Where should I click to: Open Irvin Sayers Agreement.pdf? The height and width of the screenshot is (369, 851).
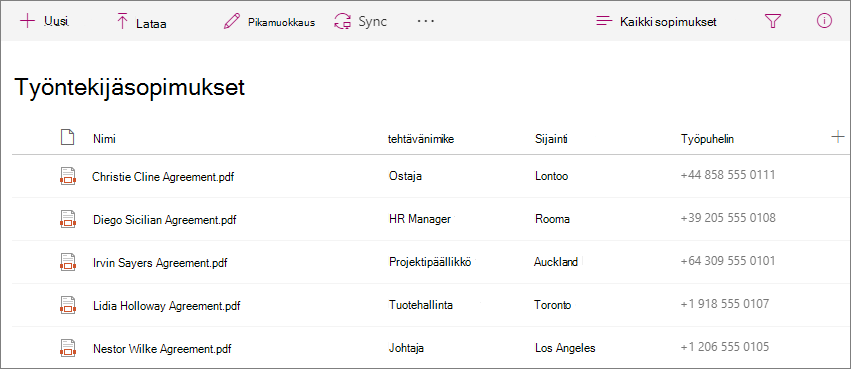point(160,263)
